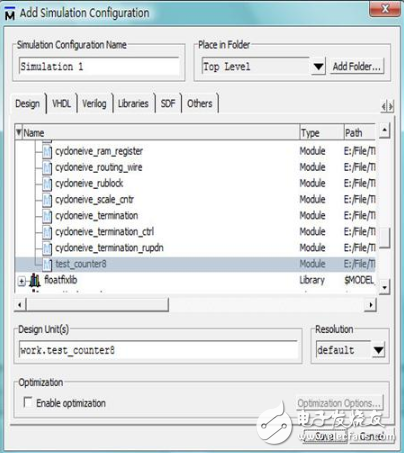This screenshot has height=453, width=404.
Task: Click the test_counter8 module icon
Action: tap(47, 264)
